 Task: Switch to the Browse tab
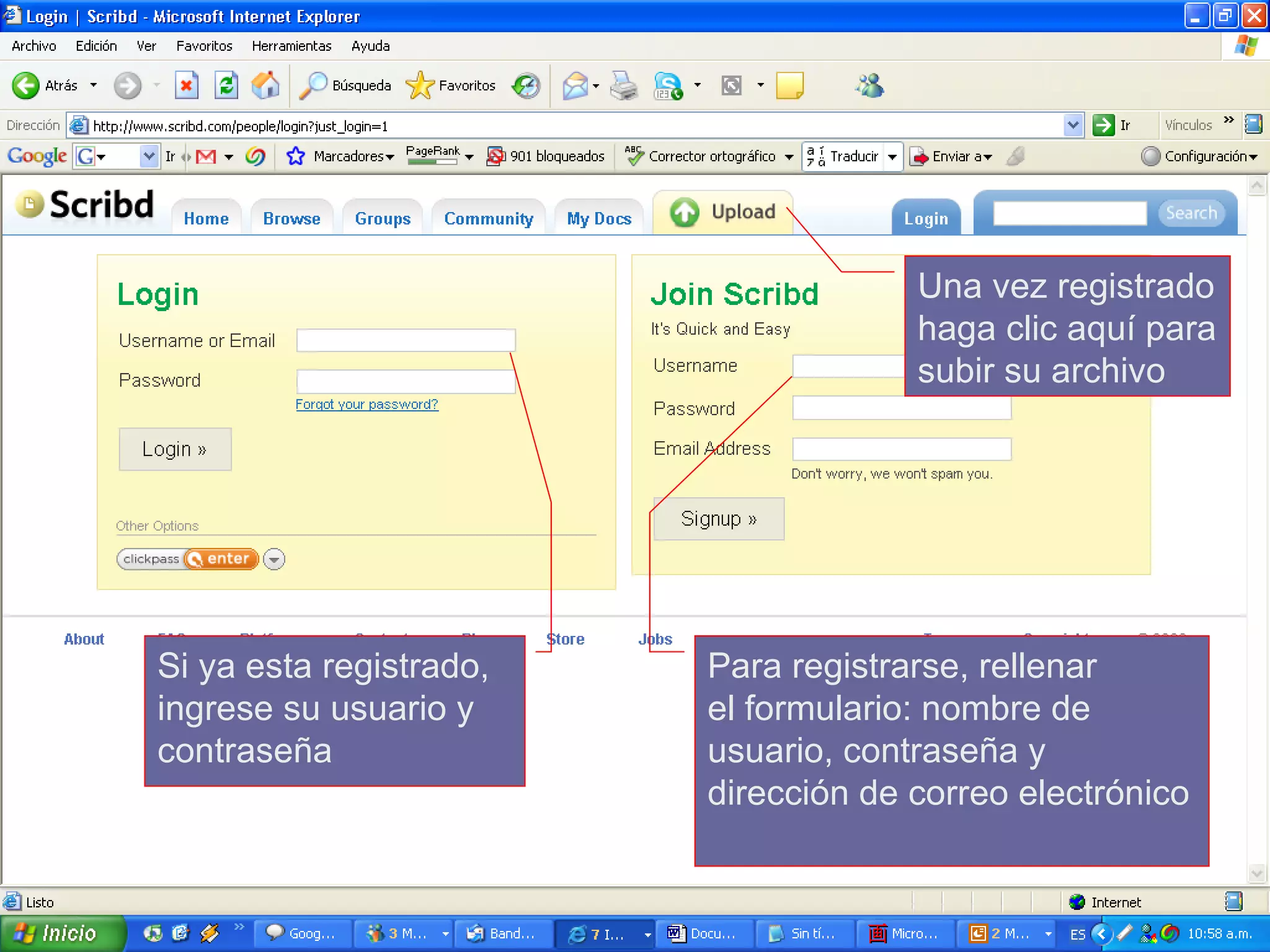[x=291, y=218]
